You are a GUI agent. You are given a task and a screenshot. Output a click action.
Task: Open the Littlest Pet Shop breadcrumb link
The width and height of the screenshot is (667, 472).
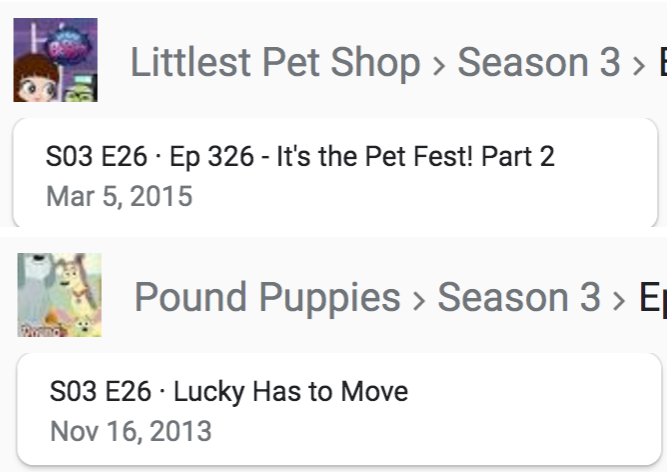(x=275, y=63)
